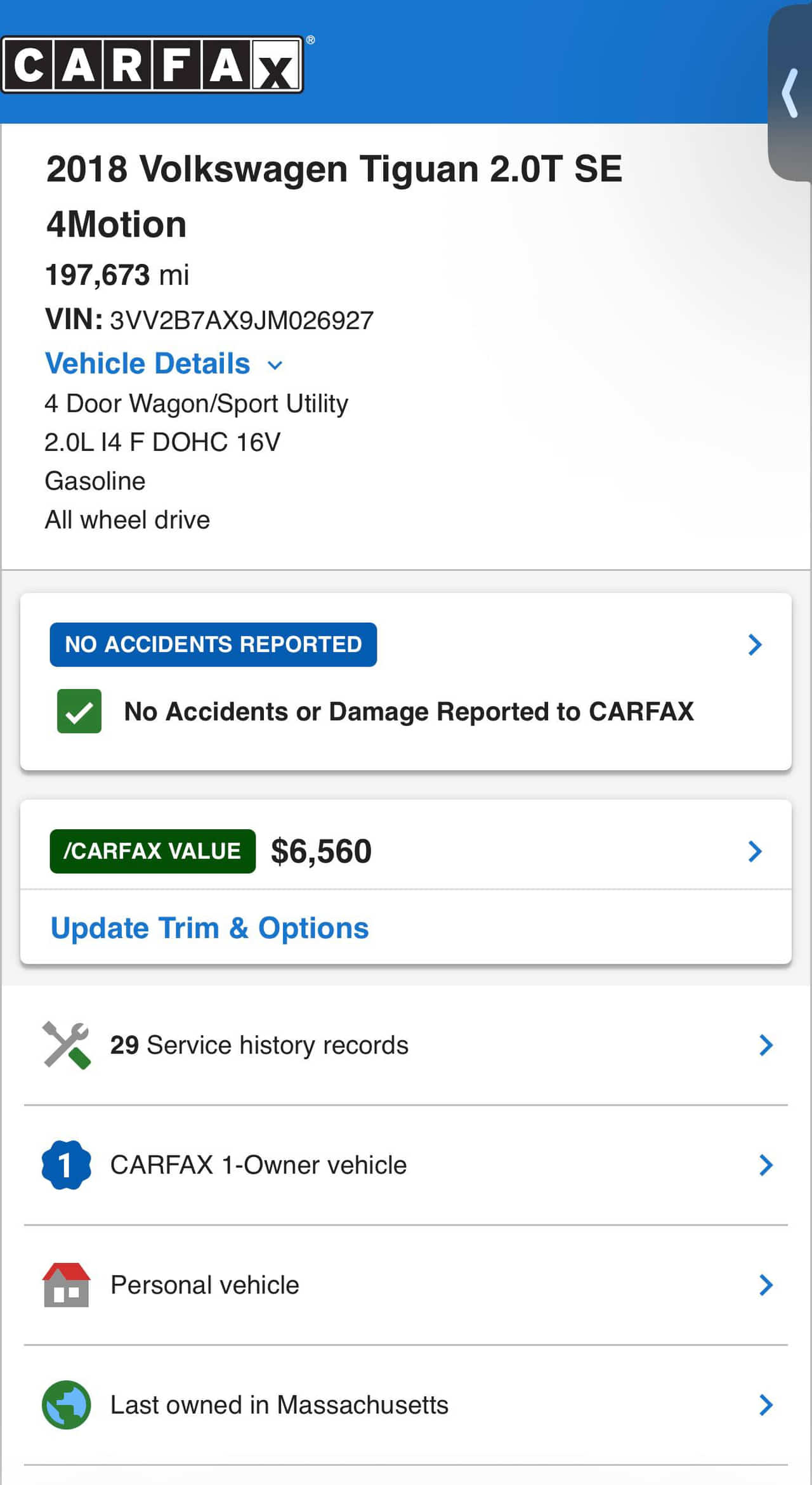Expand Last owned in Massachusetts arrow
Viewport: 812px width, 1485px height.
point(766,1405)
